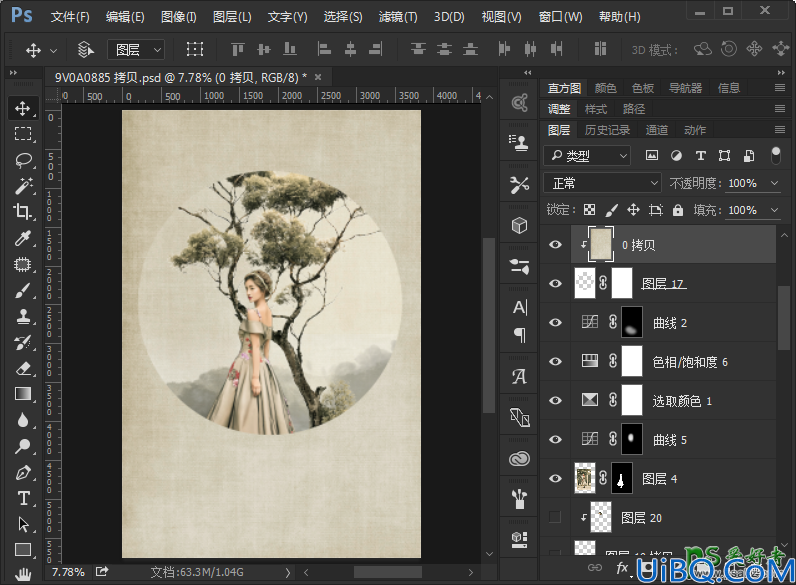Viewport: 796px width, 585px height.
Task: Open the Paragraph panel icon
Action: [519, 335]
